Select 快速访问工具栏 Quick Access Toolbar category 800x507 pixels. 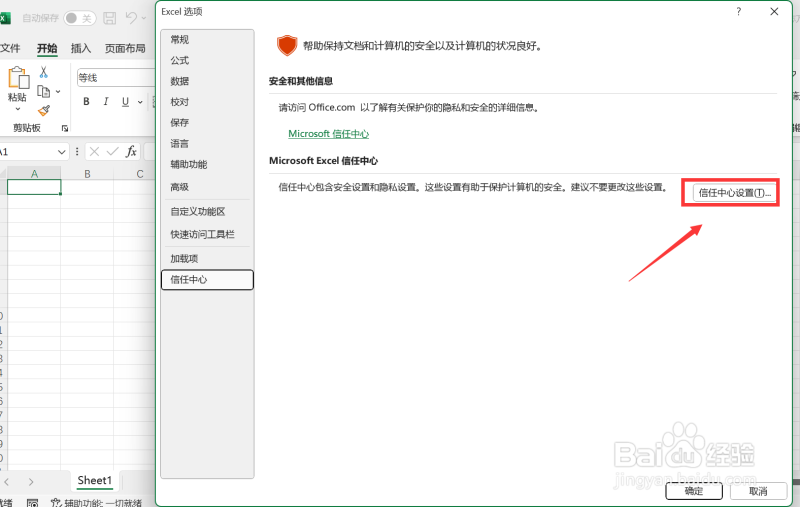tap(207, 234)
